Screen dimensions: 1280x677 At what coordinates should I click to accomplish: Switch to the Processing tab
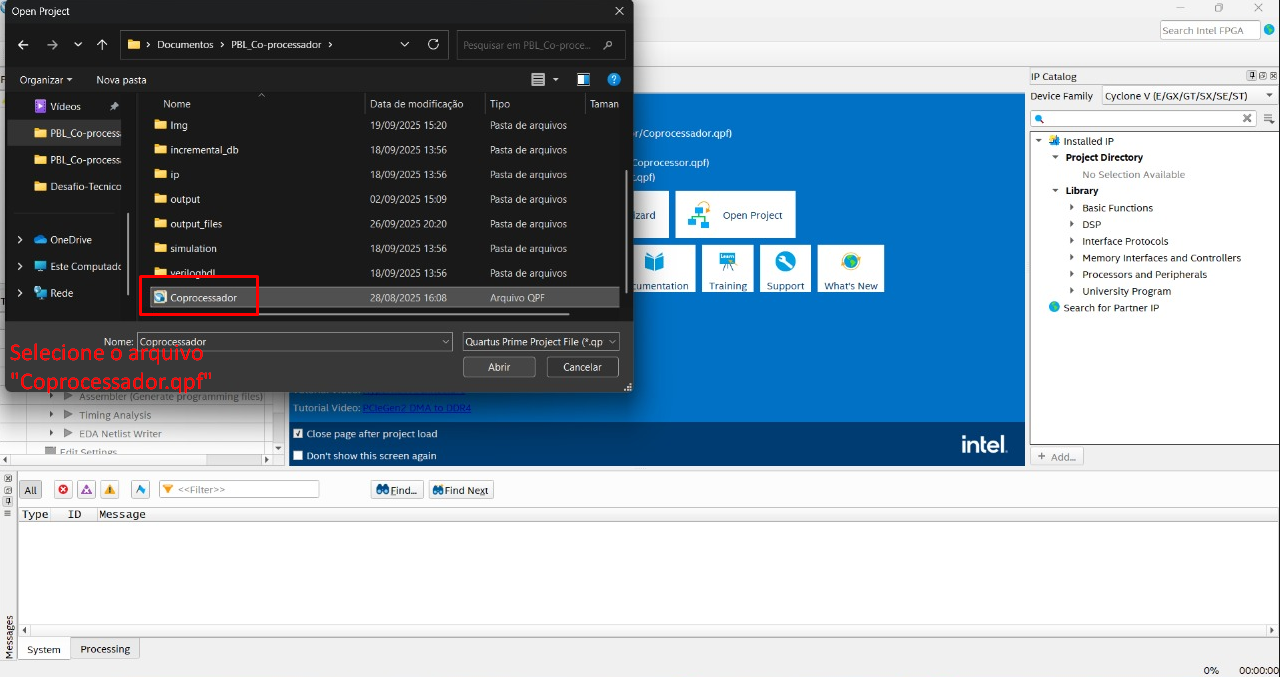(x=106, y=649)
